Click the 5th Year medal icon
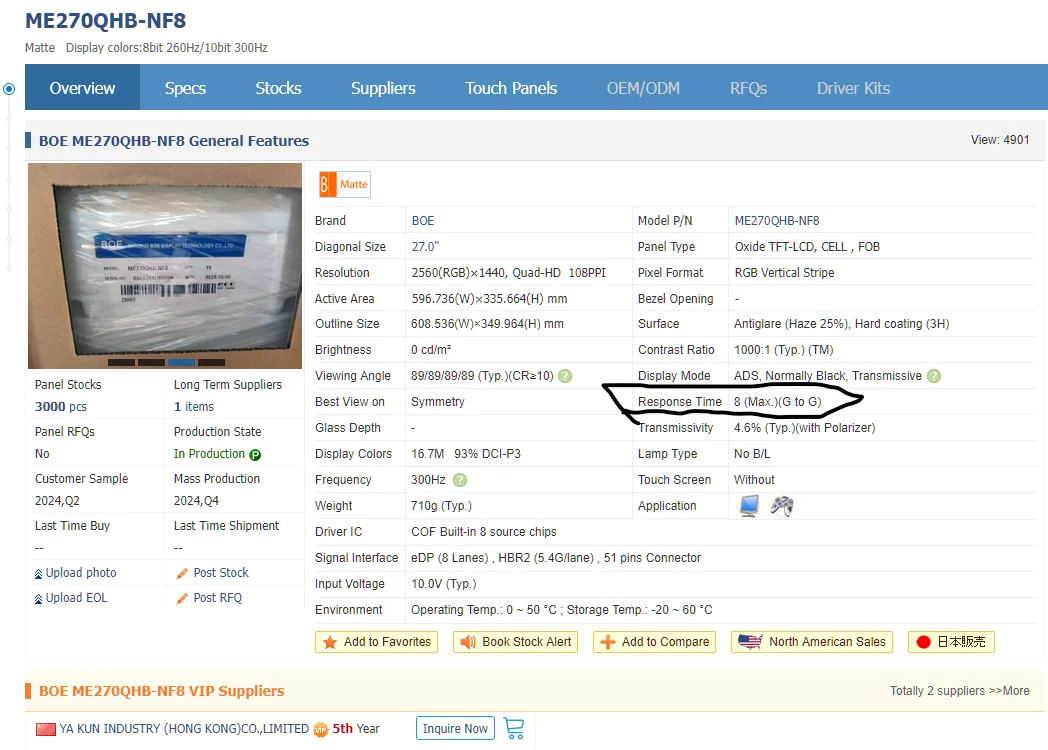The image size is (1048, 750). (x=320, y=729)
